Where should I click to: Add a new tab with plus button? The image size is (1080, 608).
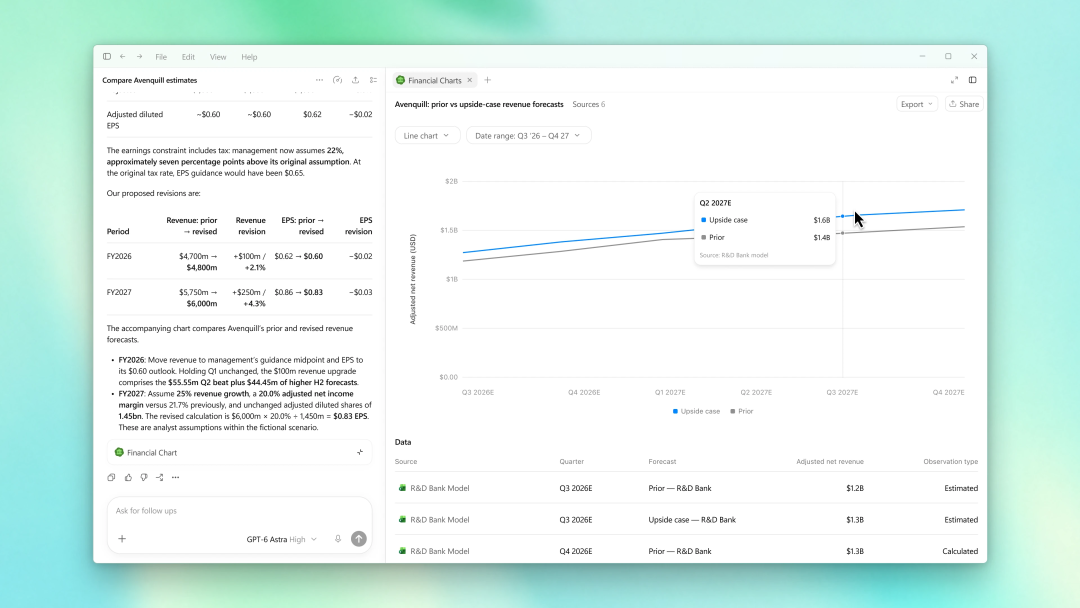pyautogui.click(x=488, y=80)
